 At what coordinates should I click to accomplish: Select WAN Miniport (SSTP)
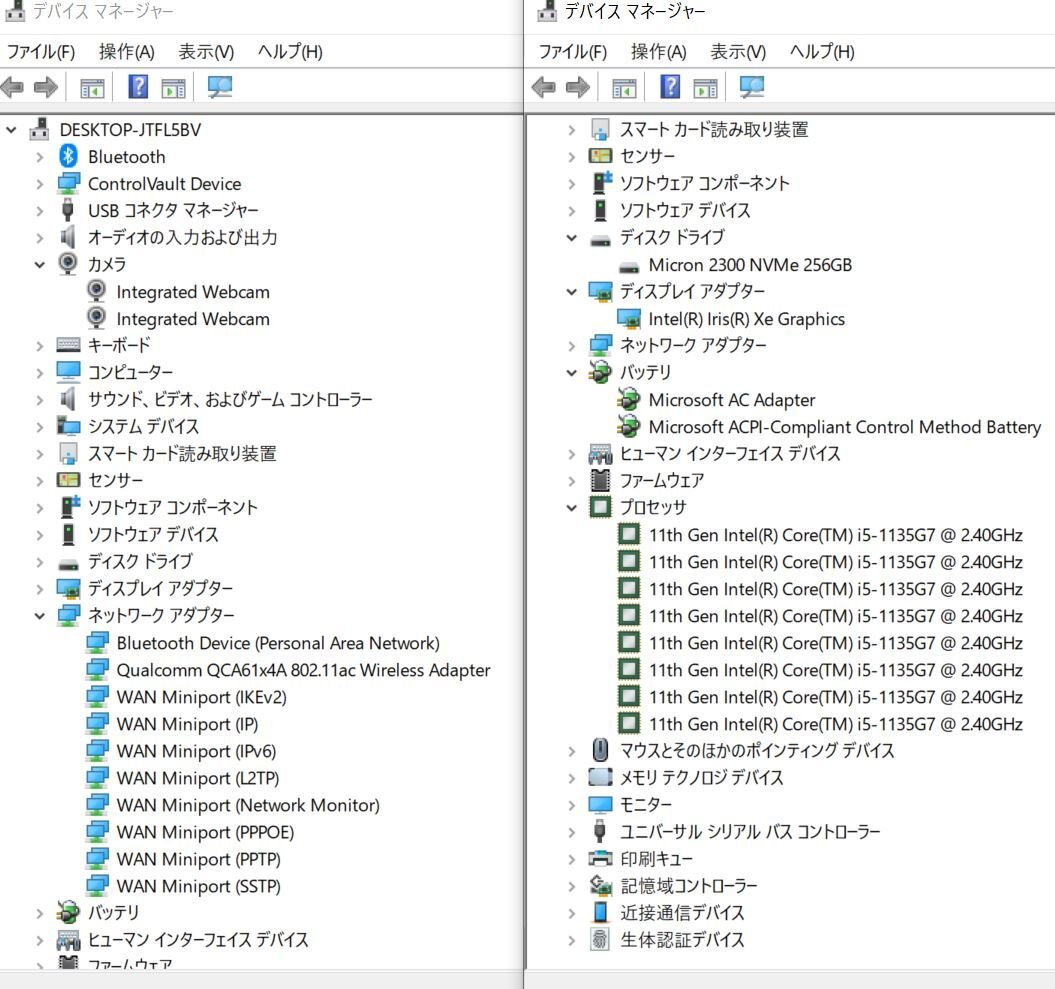tap(198, 885)
